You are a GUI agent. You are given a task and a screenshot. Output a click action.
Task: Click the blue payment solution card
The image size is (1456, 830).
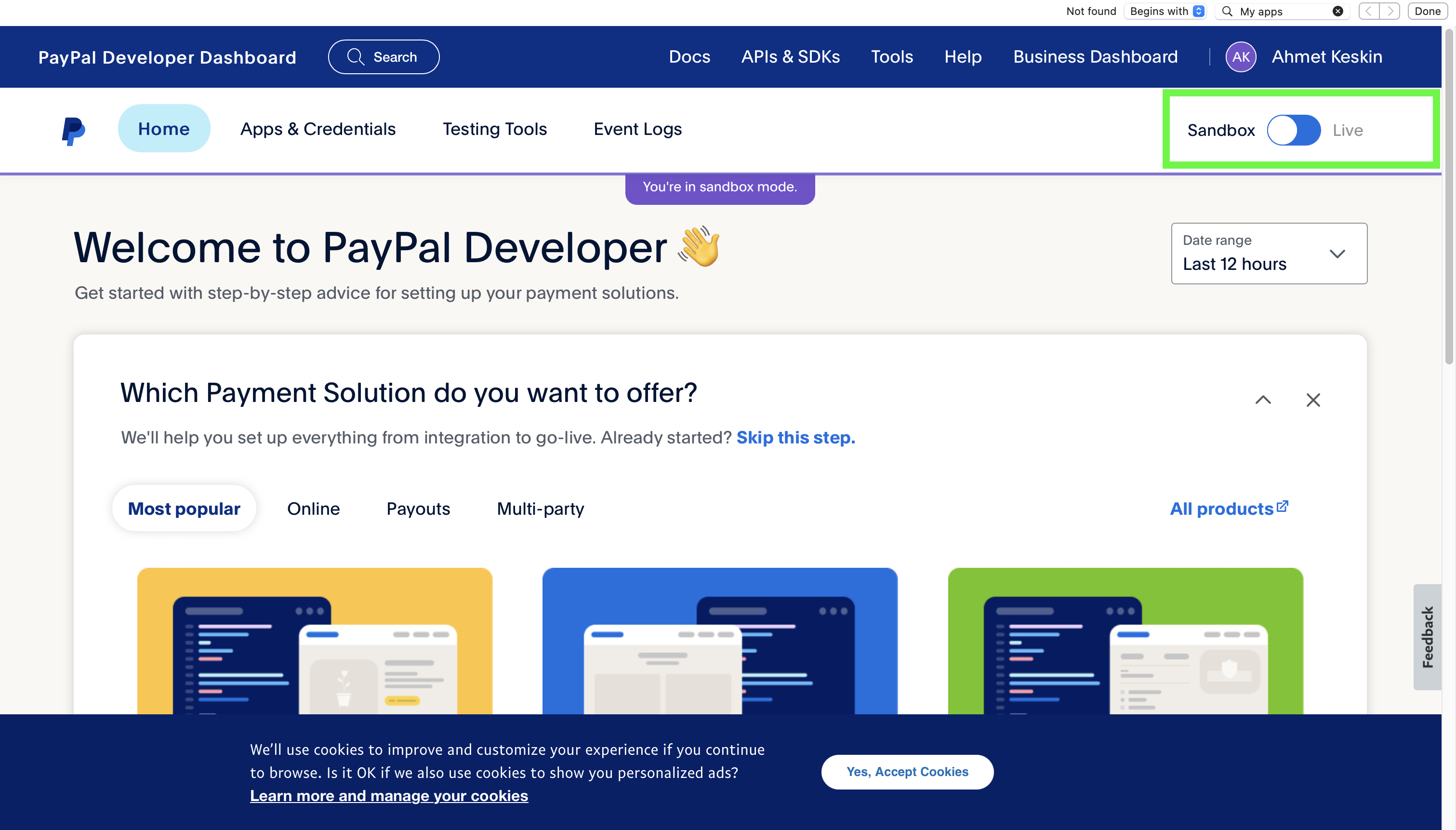(719, 641)
